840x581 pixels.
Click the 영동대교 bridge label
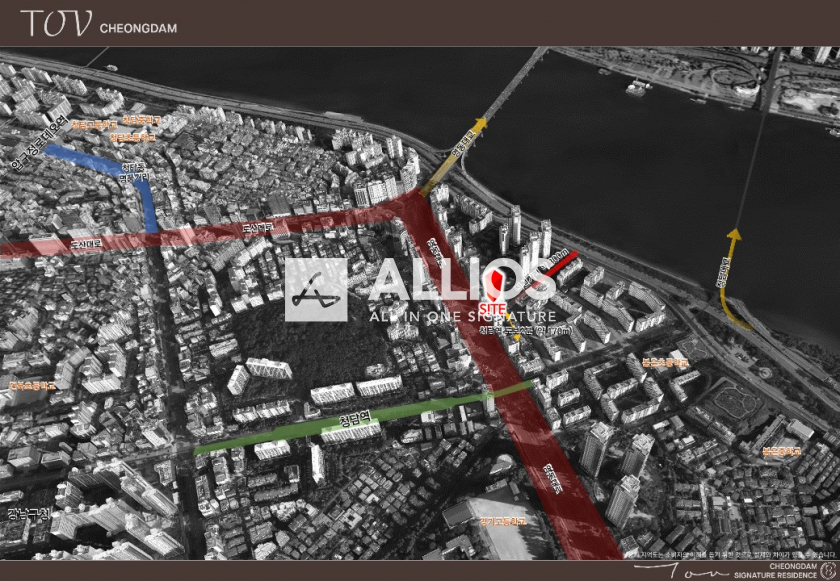click(461, 143)
